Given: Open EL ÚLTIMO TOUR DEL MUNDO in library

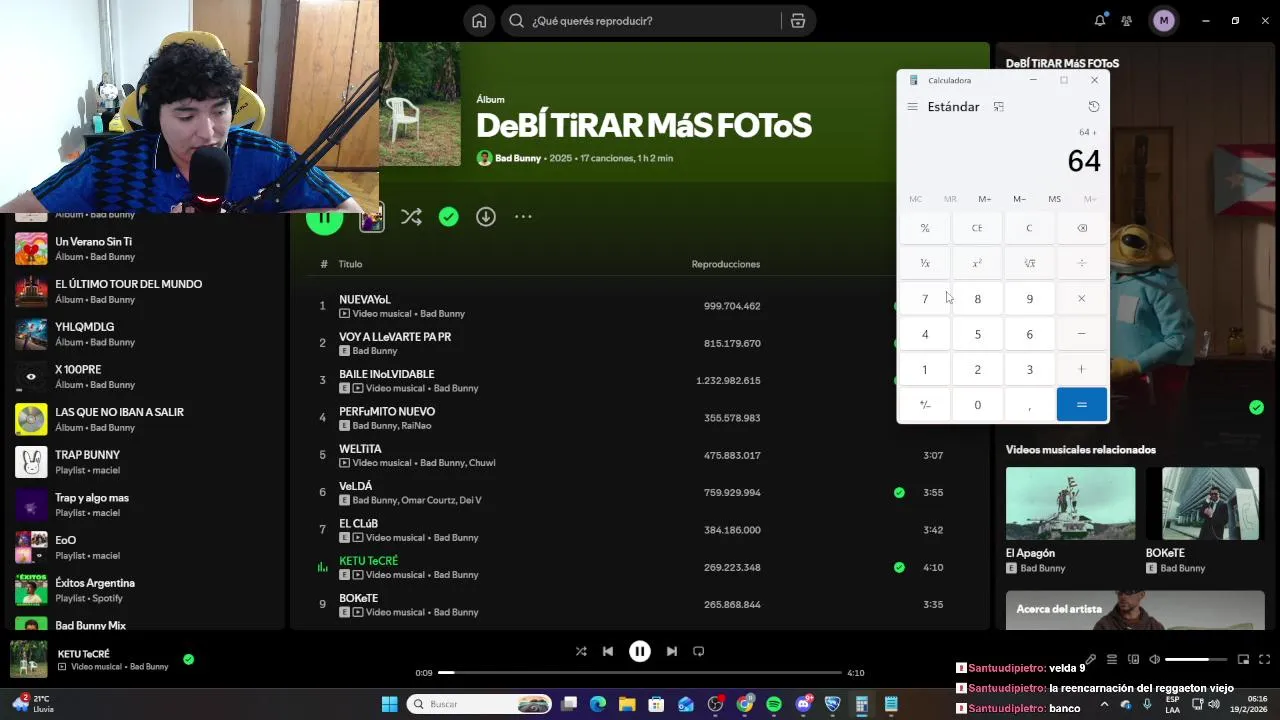Looking at the screenshot, I should 145,291.
